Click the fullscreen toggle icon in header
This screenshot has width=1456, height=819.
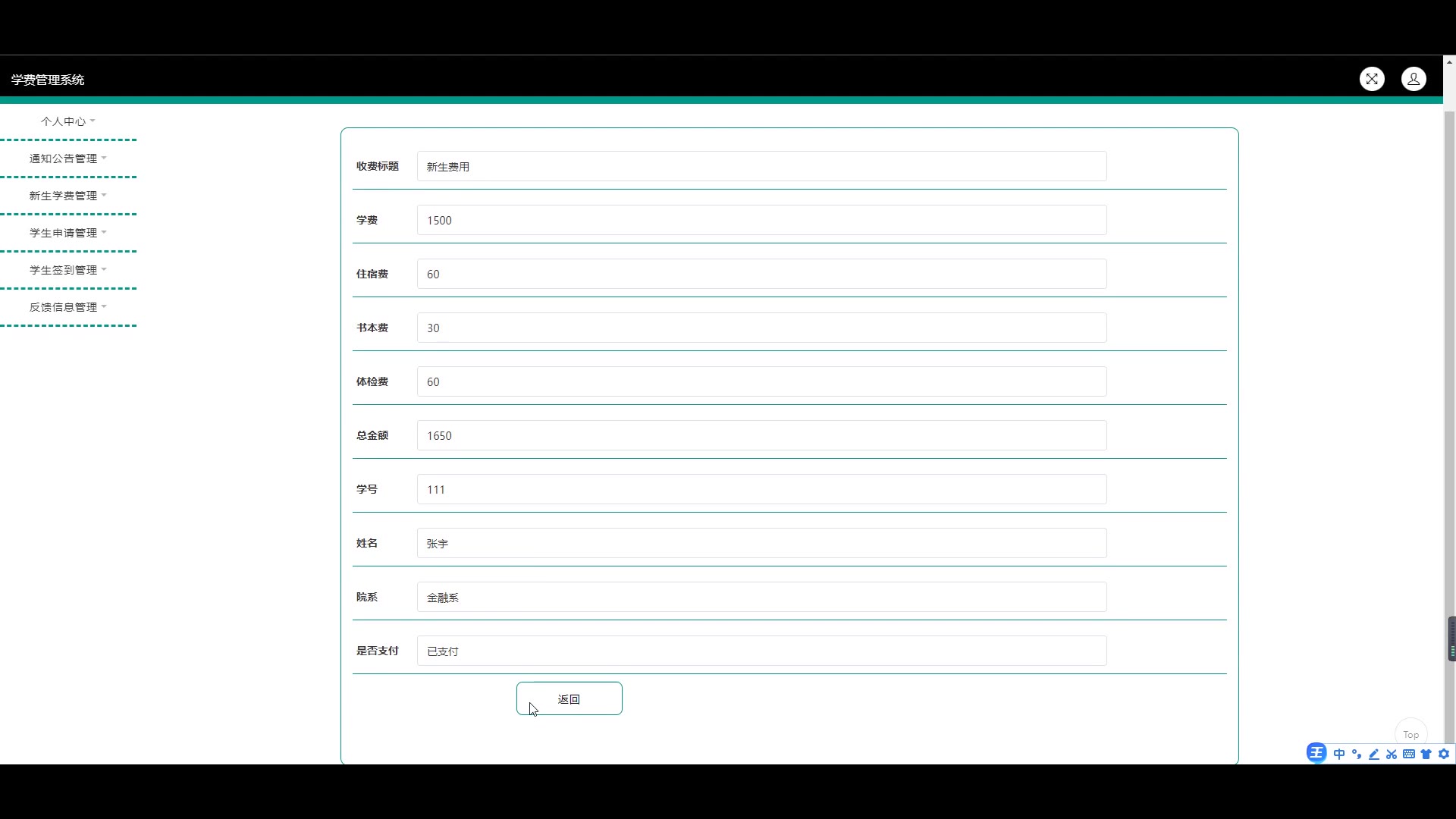click(x=1372, y=79)
